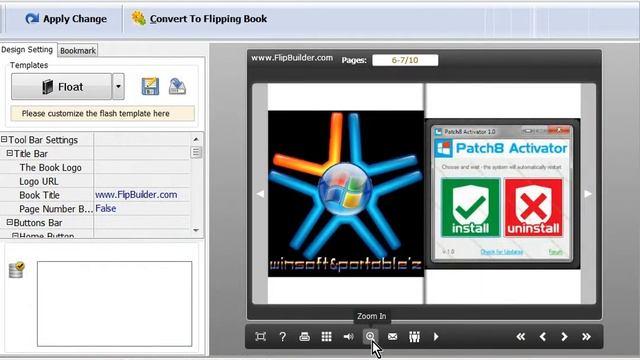Flip to next page with right side arrow

588,194
